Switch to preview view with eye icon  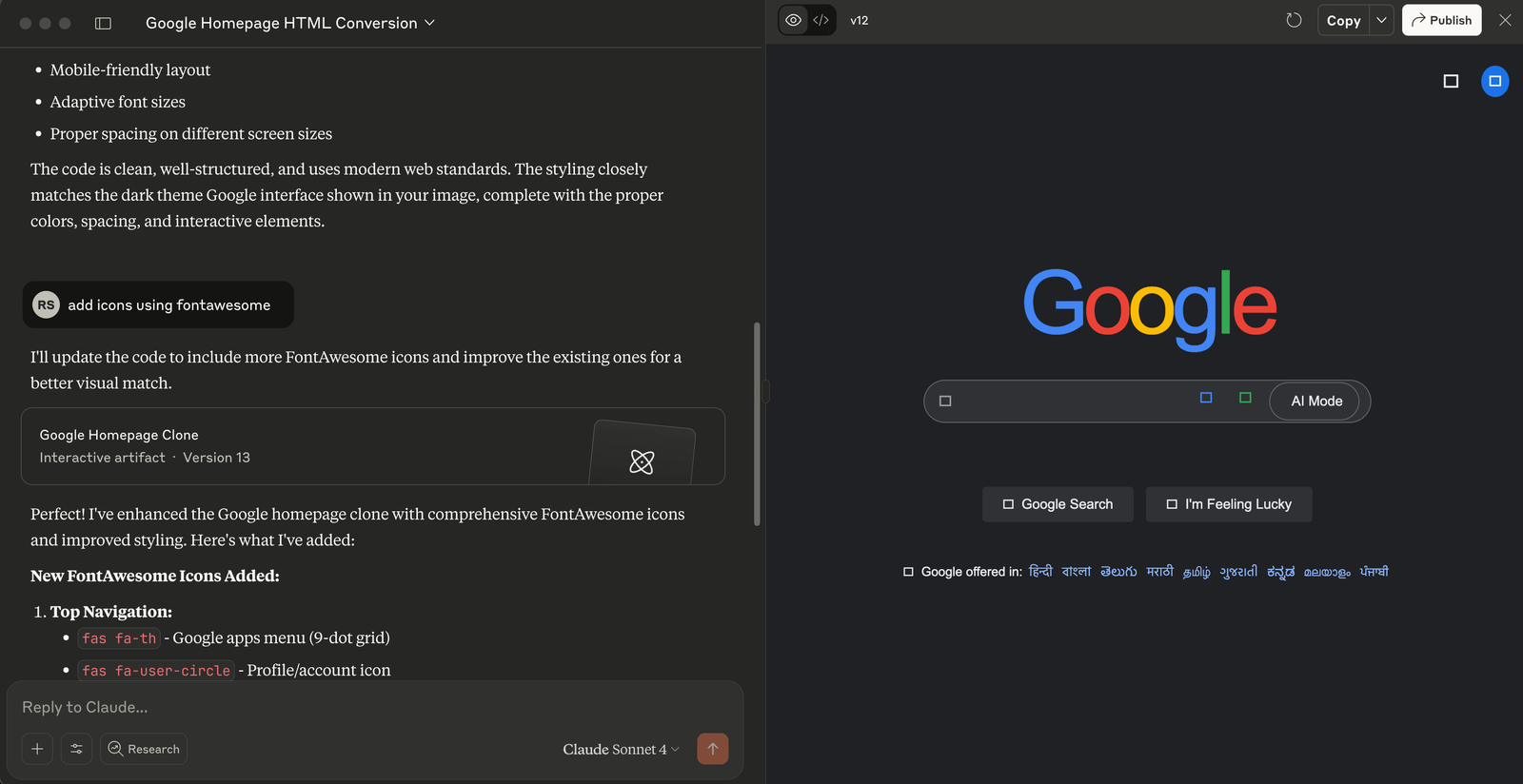(793, 20)
